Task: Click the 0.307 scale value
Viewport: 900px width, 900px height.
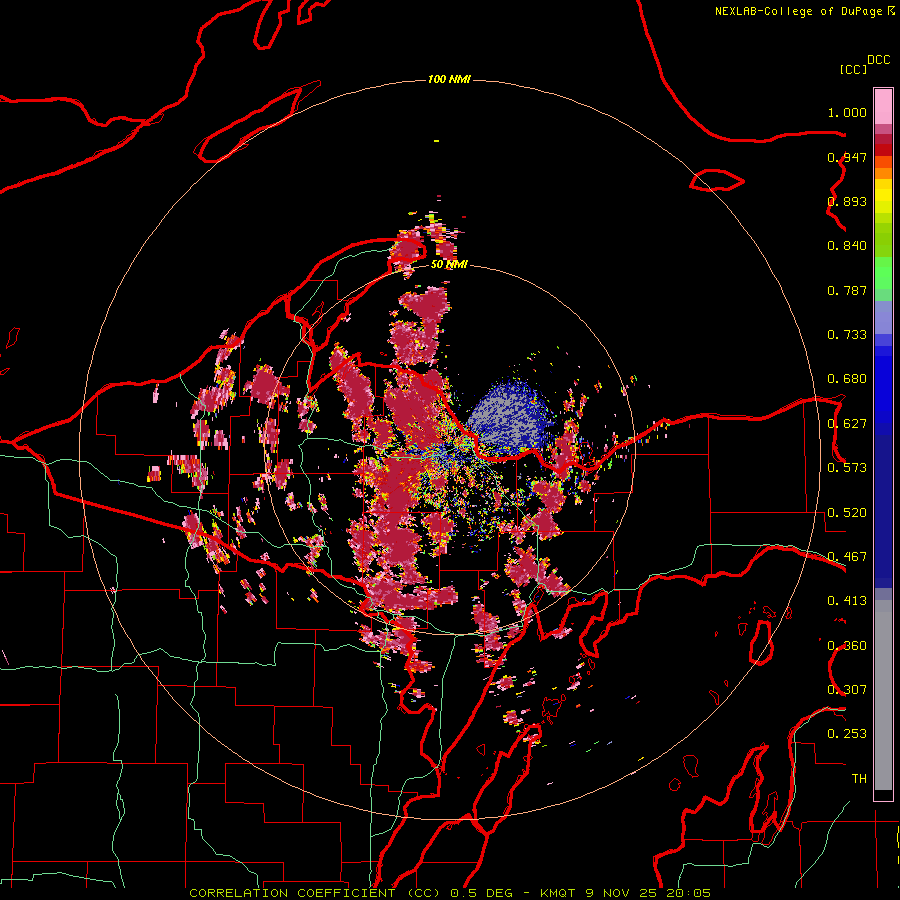Action: point(847,690)
